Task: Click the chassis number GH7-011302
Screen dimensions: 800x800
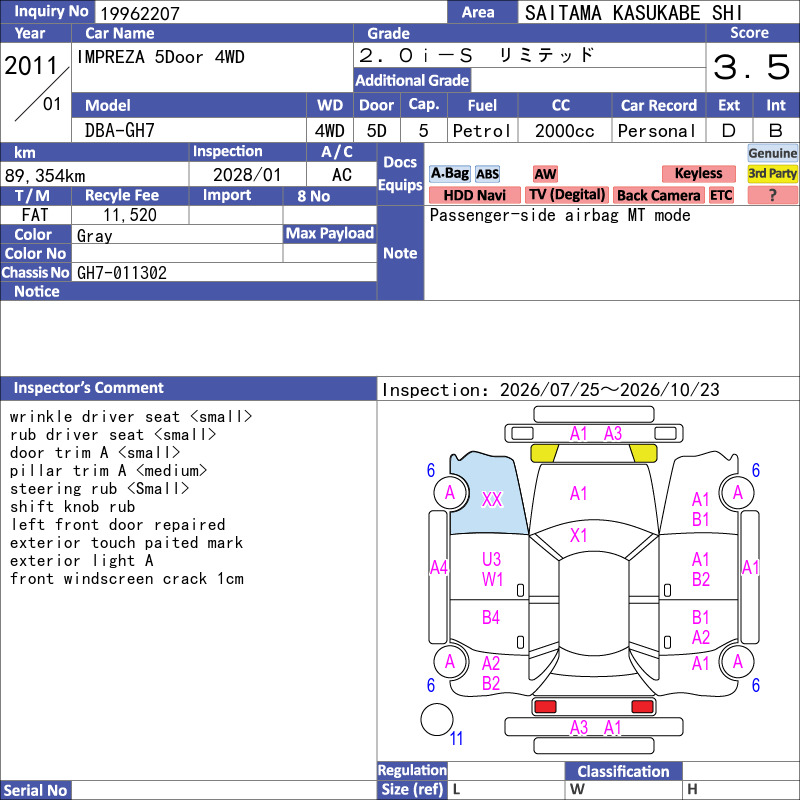Action: tap(122, 273)
